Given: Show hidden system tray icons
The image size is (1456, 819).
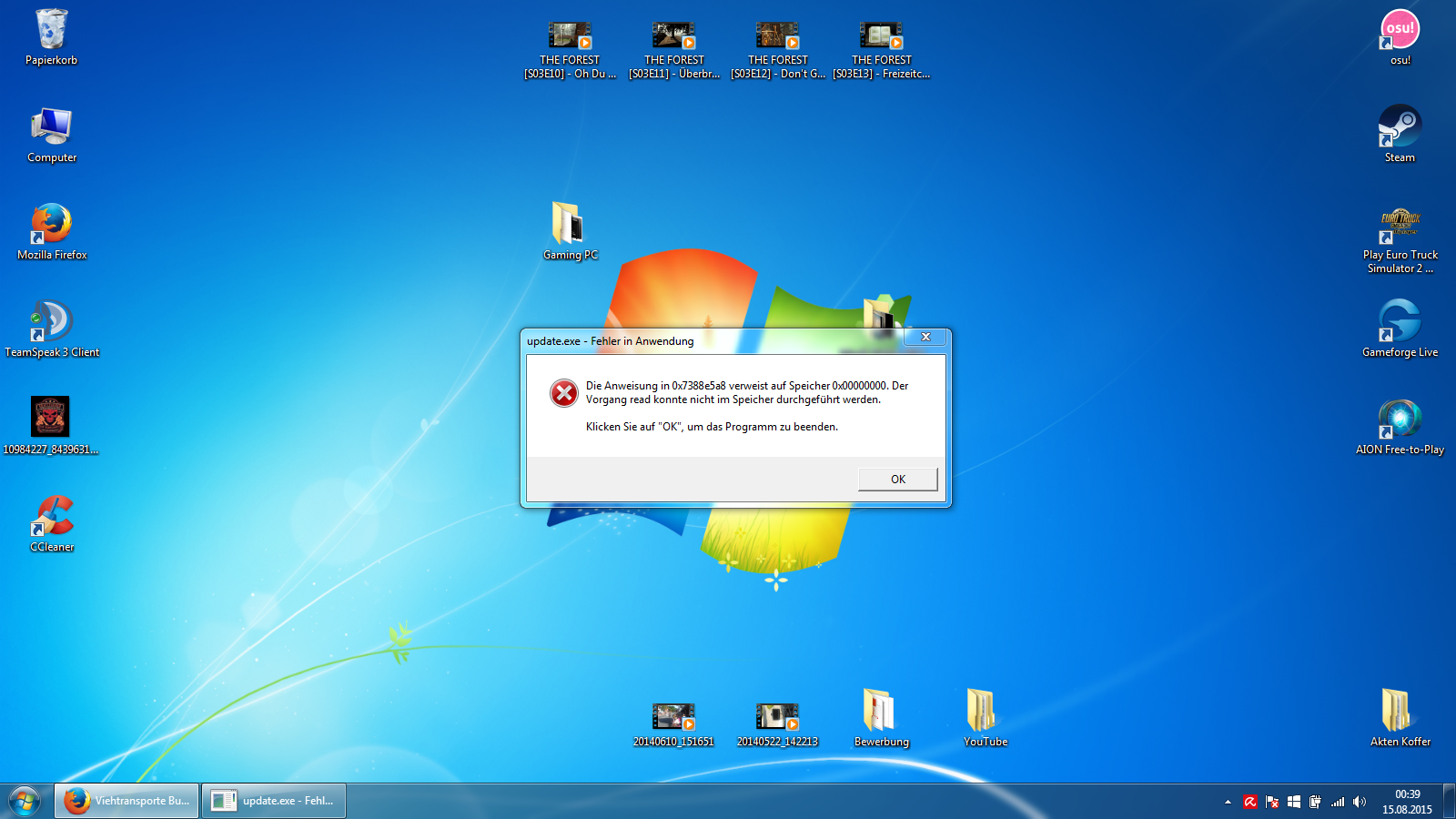Looking at the screenshot, I should (1228, 802).
